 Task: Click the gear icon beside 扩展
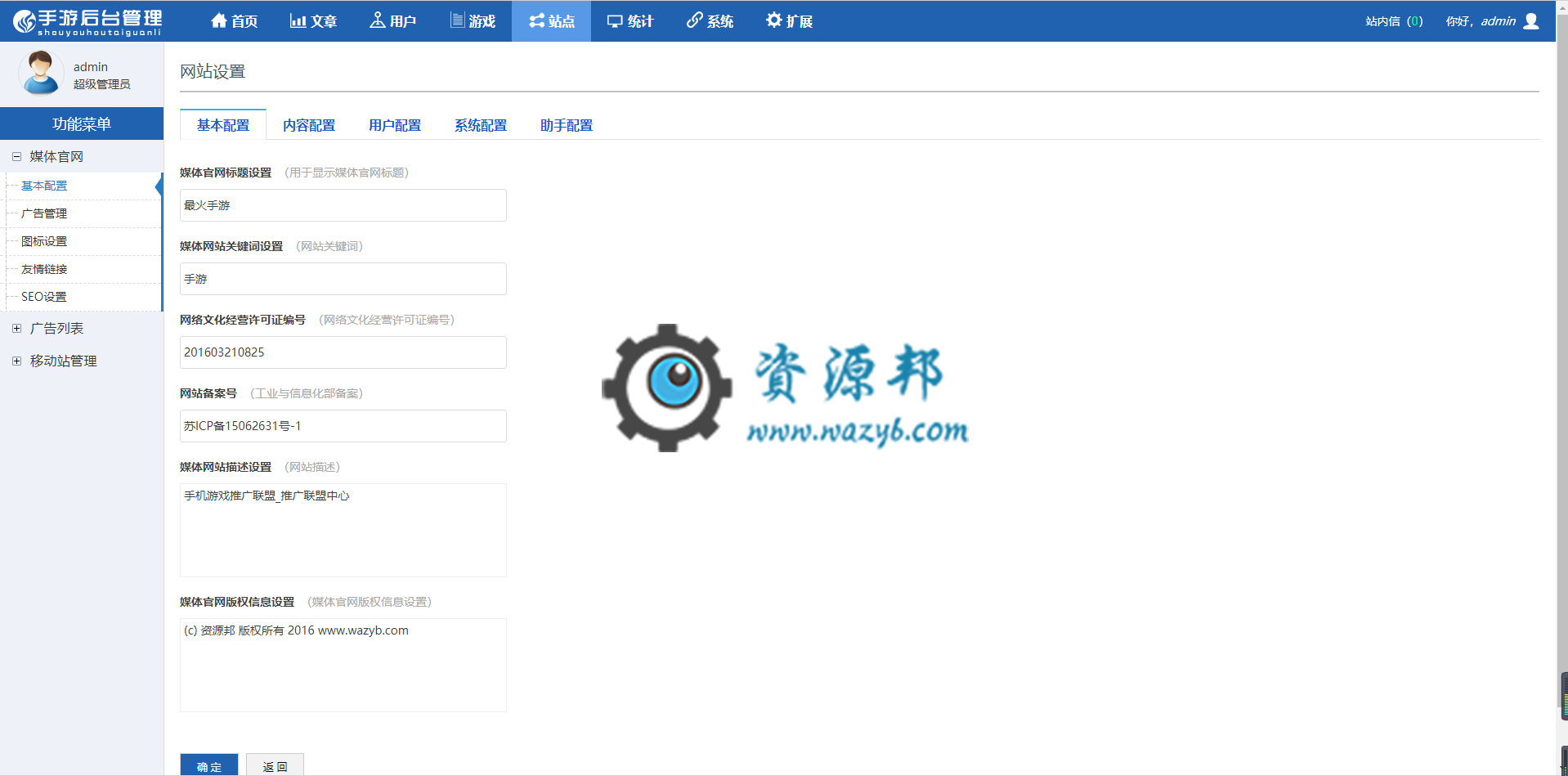773,20
